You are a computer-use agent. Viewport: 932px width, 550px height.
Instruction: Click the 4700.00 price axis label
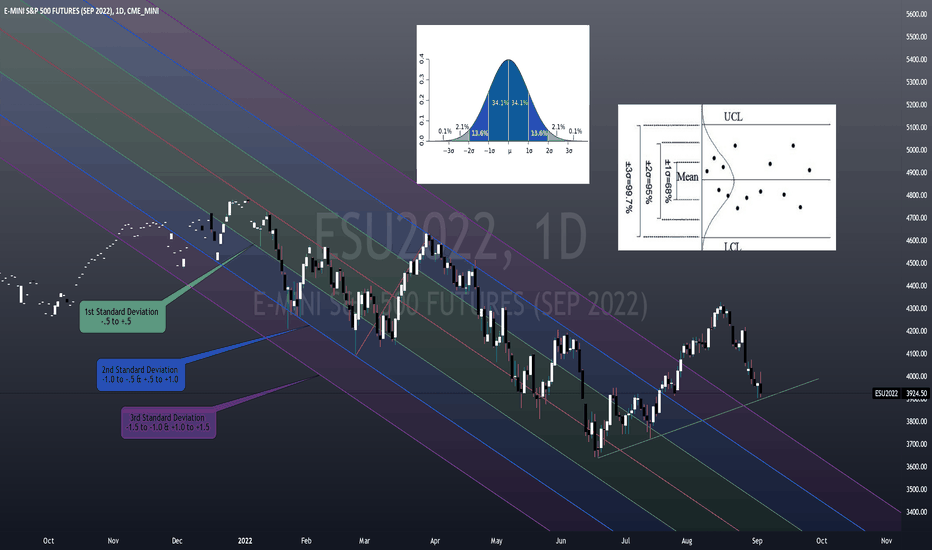coord(916,218)
